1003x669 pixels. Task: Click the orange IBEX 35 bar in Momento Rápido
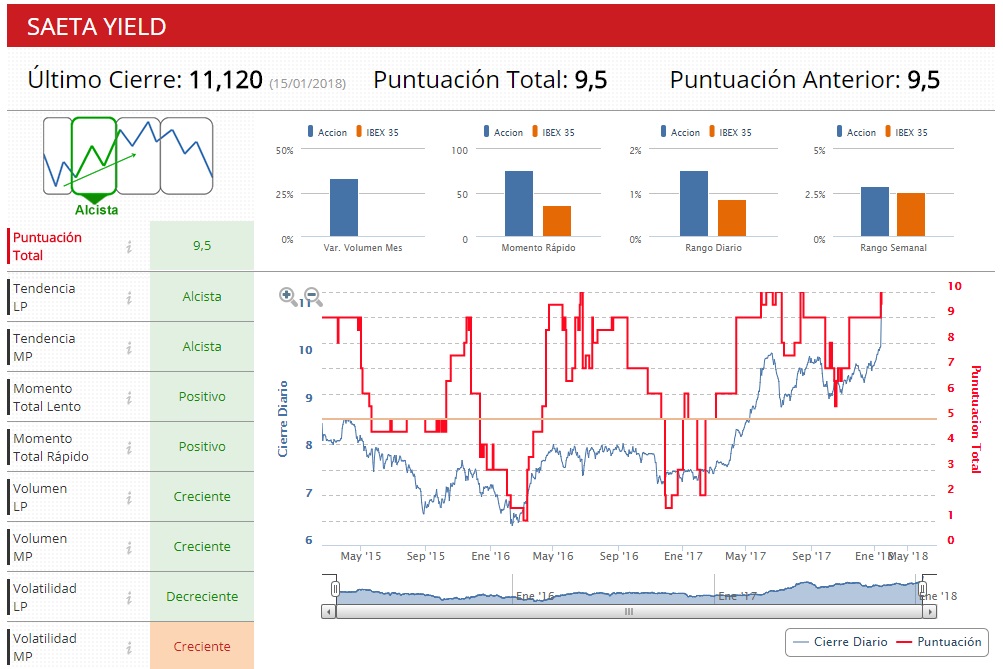point(557,221)
